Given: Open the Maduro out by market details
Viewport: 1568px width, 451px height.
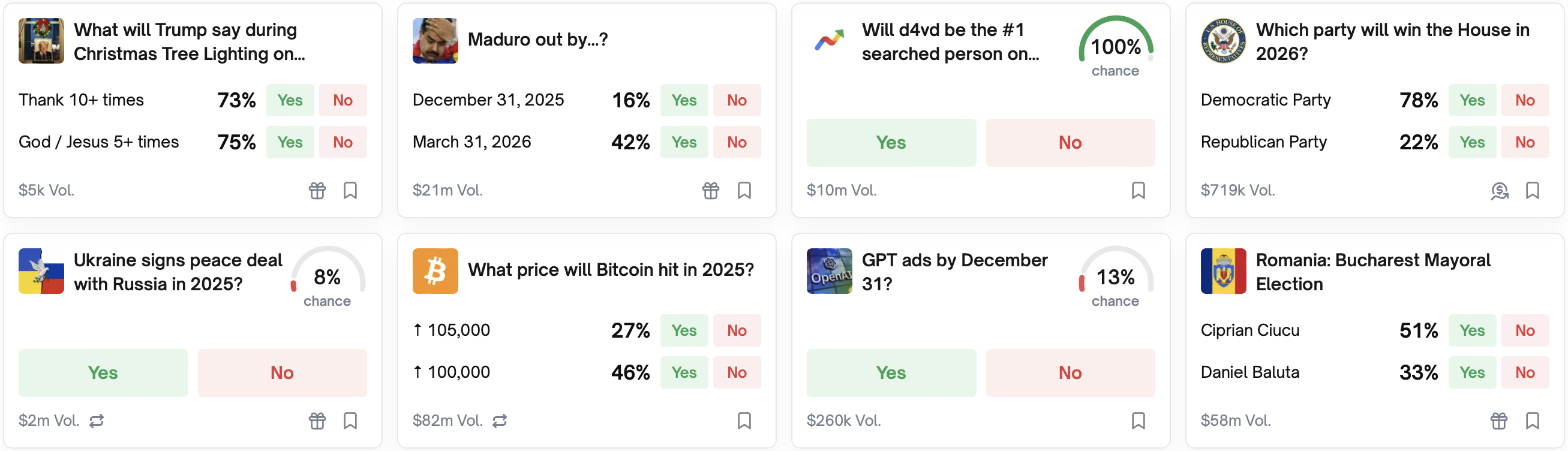Looking at the screenshot, I should 538,39.
